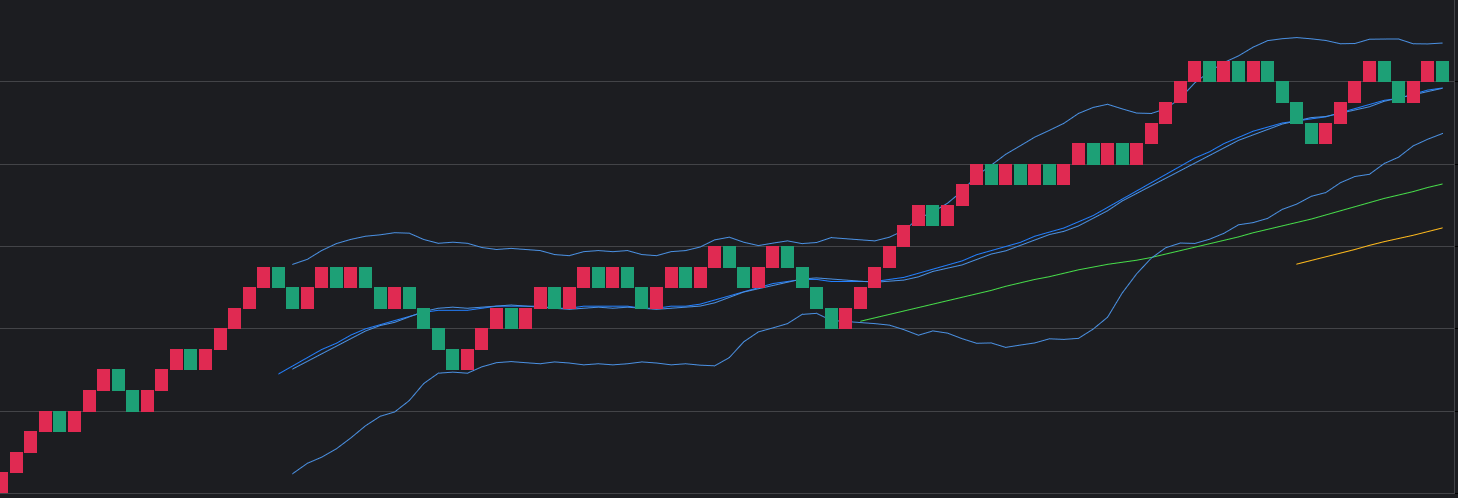
Task: Select the last green brick at far right
Action: pos(1442,71)
